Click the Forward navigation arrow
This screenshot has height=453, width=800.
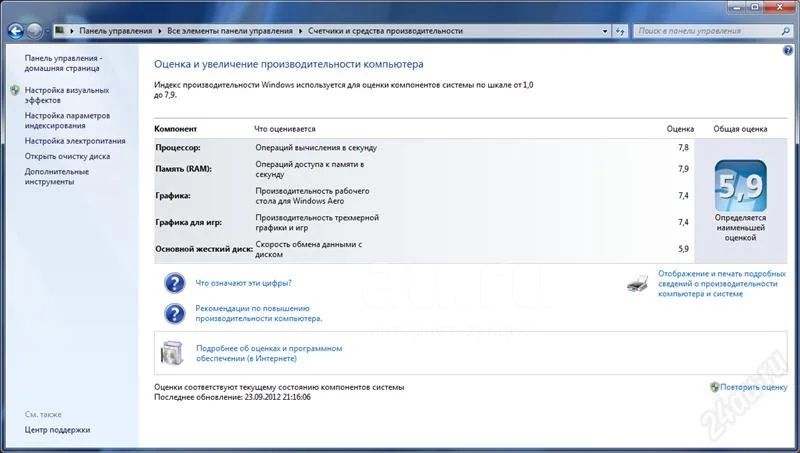coord(34,31)
